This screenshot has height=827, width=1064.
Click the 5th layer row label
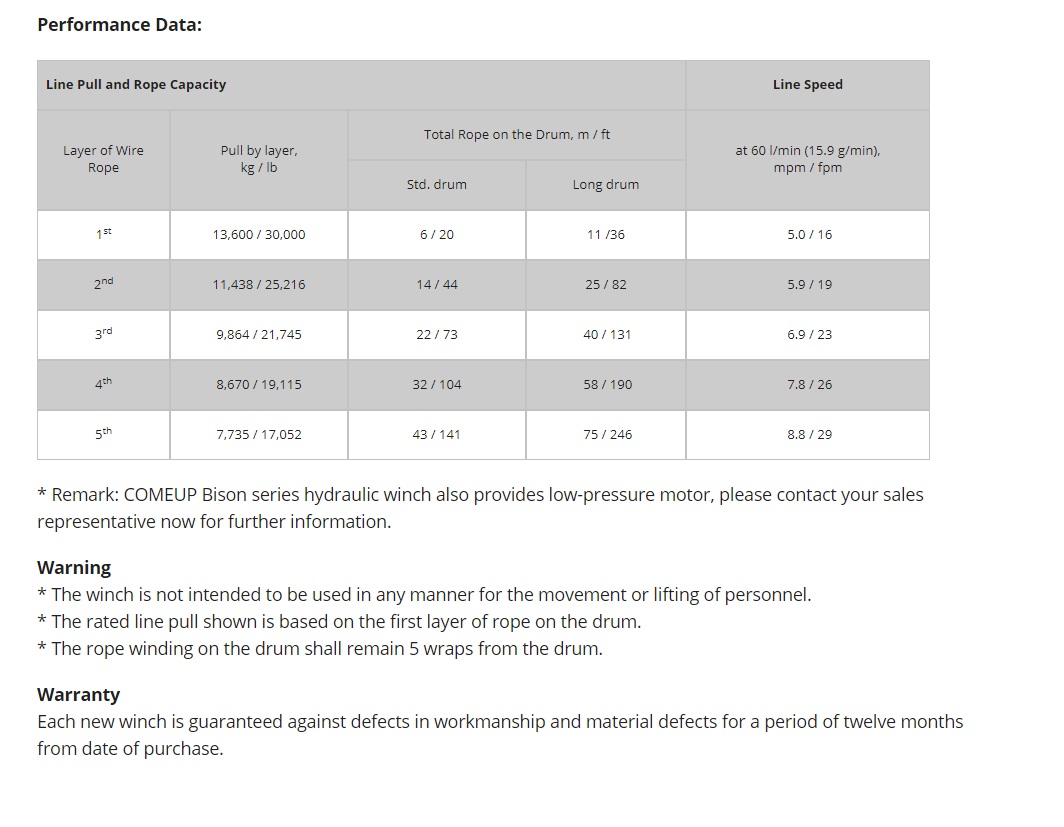pos(103,434)
